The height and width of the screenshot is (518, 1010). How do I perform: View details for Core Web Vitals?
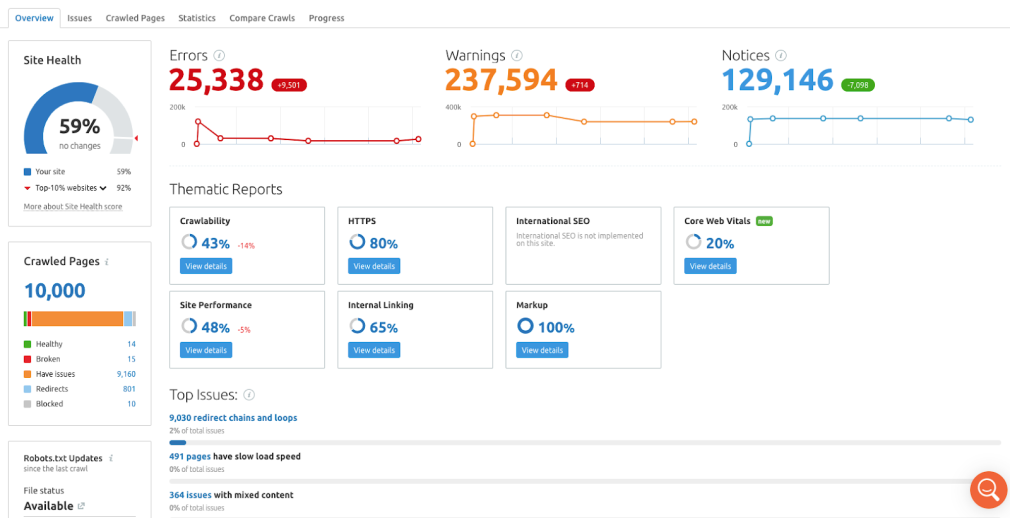point(710,266)
